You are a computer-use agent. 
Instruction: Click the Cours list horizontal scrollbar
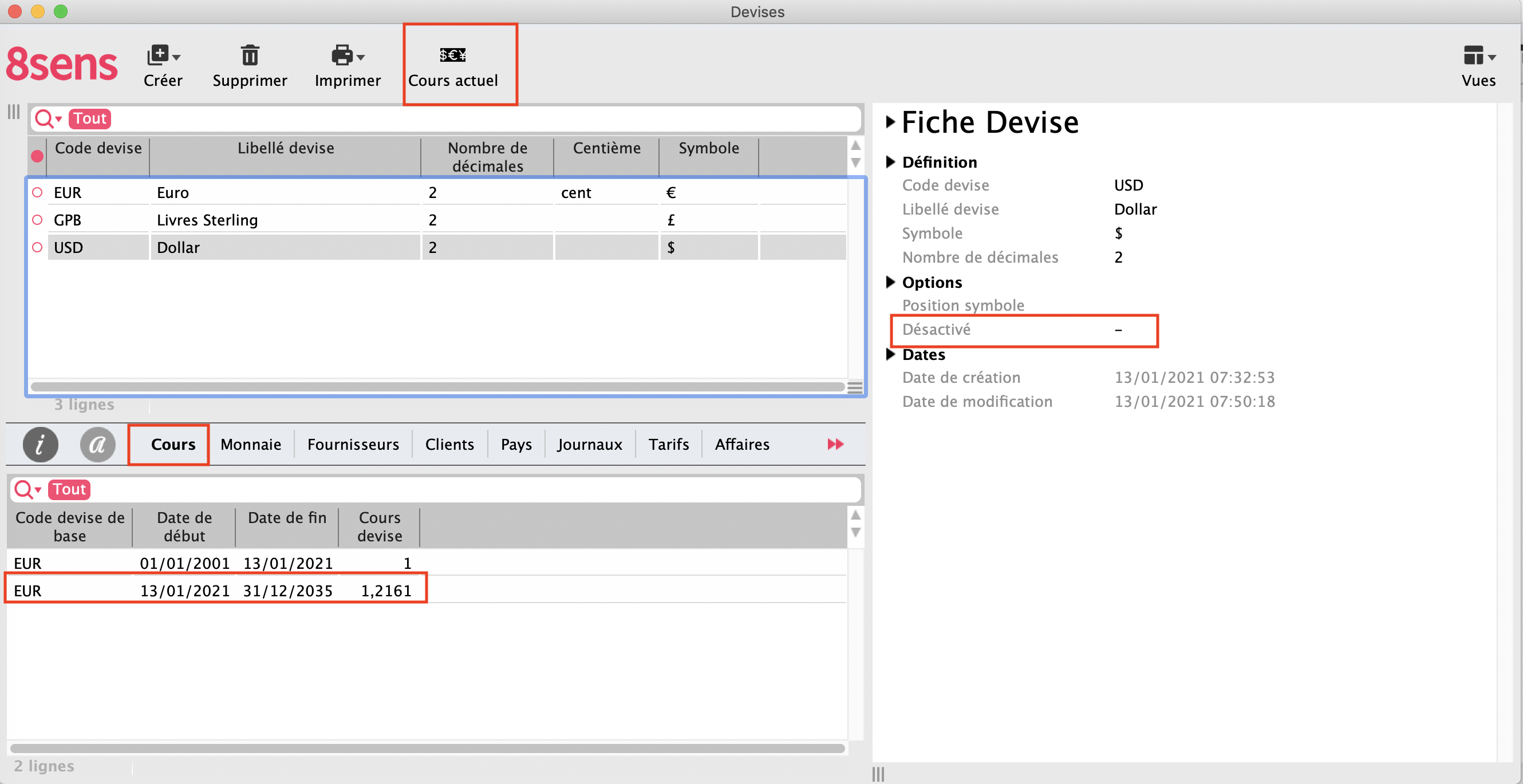click(x=428, y=749)
